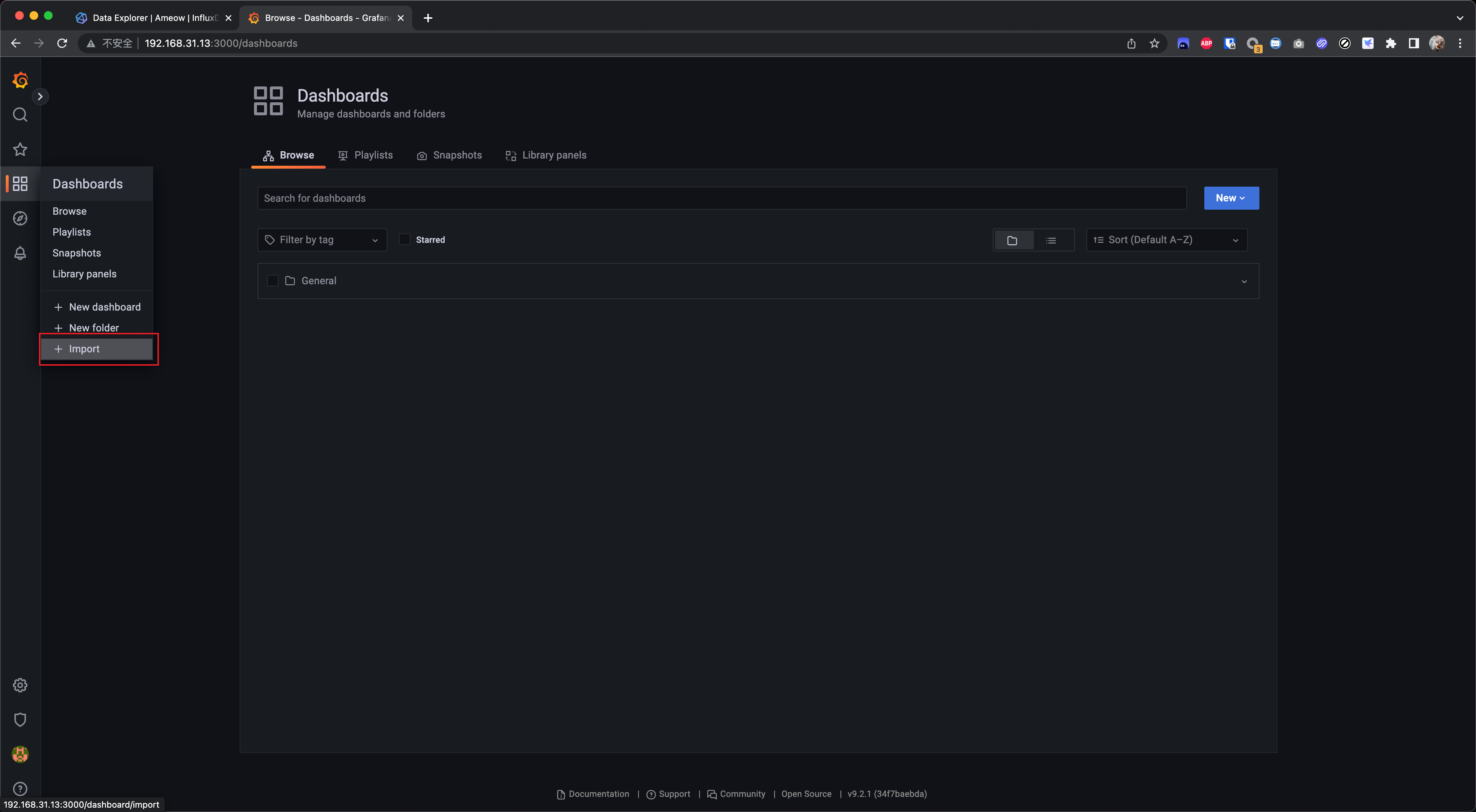The height and width of the screenshot is (812, 1476).
Task: Open the Sort (Default A–Z) dropdown
Action: (x=1166, y=240)
